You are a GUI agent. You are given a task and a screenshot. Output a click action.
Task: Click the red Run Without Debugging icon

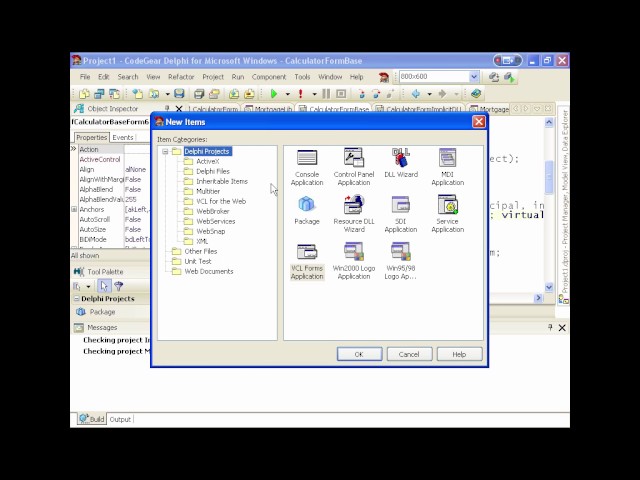tap(301, 94)
